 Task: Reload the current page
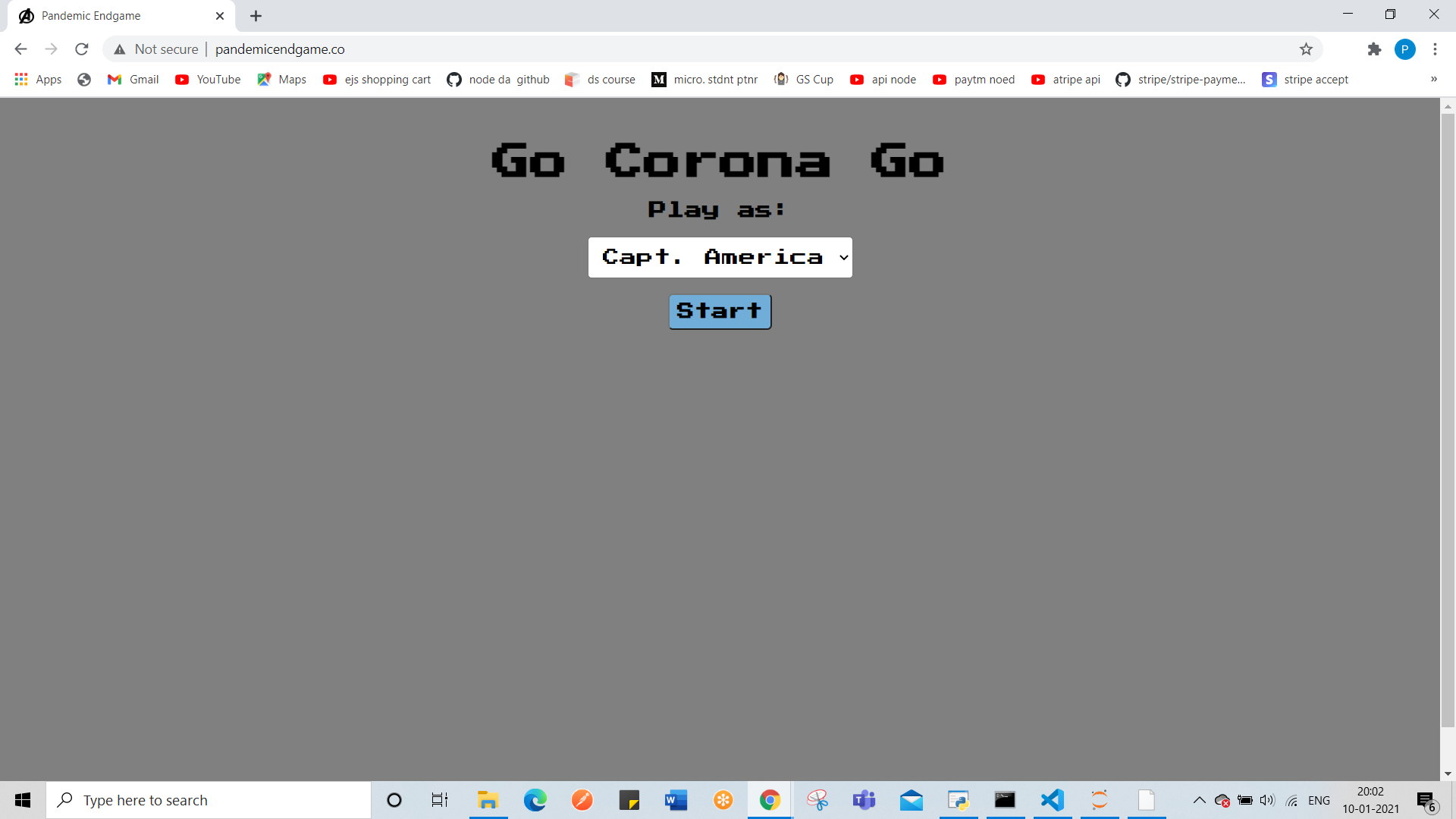[x=82, y=49]
